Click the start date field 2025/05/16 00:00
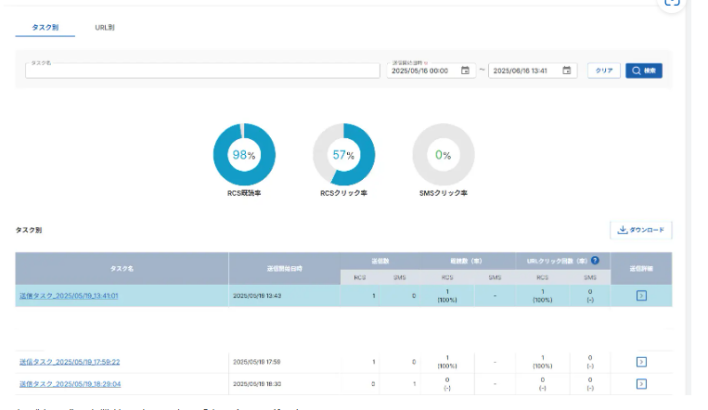 pyautogui.click(x=420, y=71)
